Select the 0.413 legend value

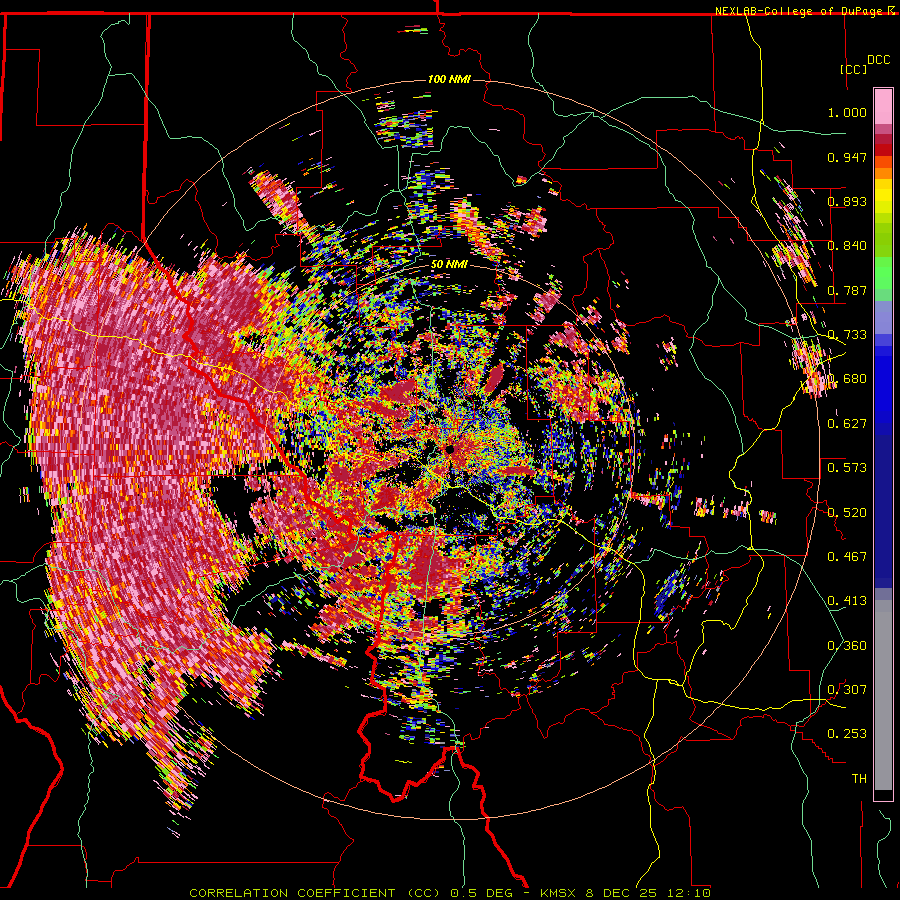(x=847, y=601)
